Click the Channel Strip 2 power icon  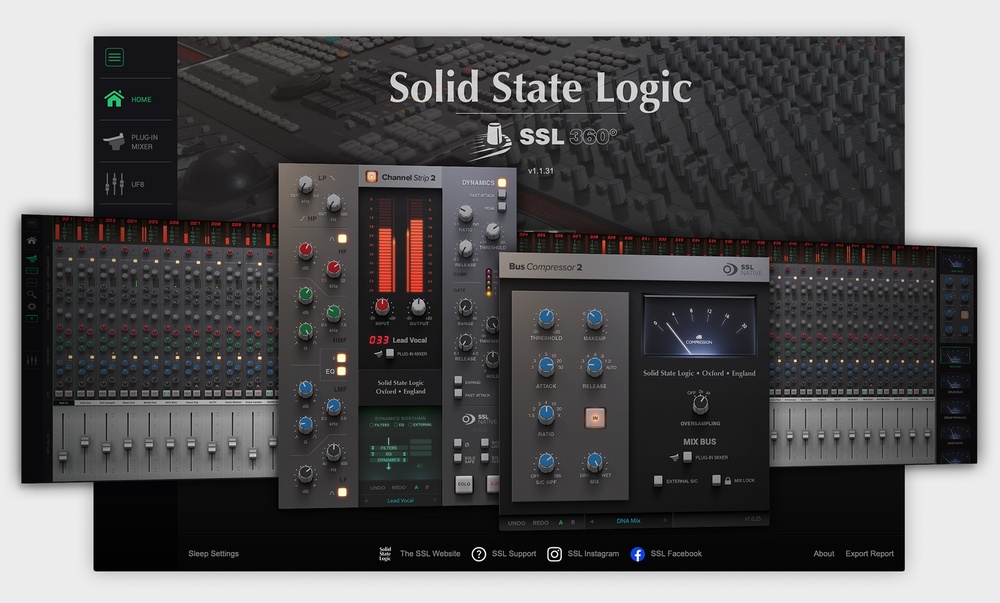tap(371, 177)
